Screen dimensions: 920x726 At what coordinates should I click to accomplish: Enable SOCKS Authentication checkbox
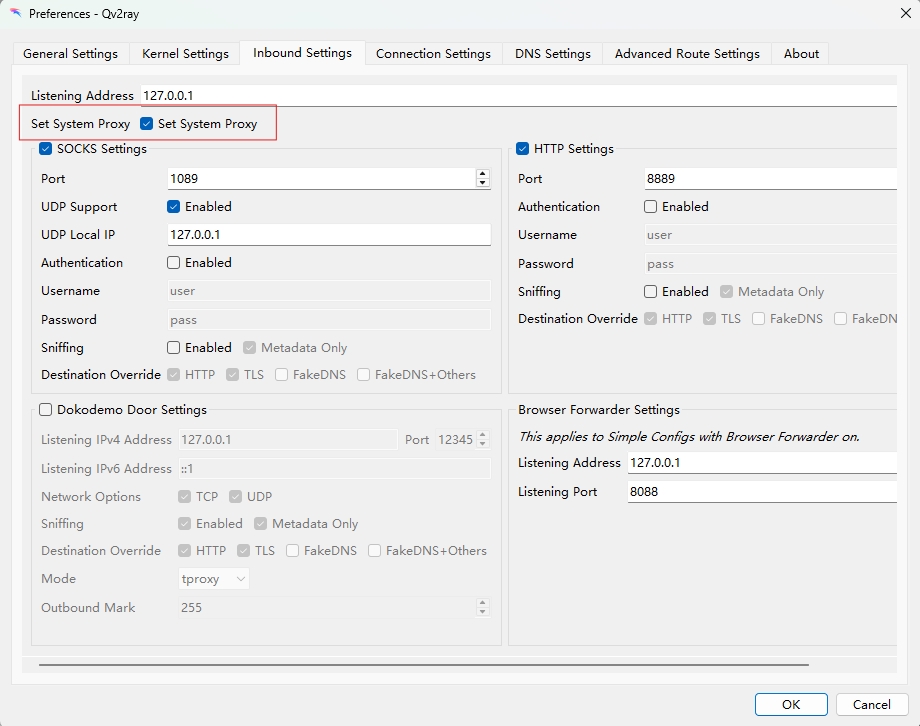[x=174, y=262]
